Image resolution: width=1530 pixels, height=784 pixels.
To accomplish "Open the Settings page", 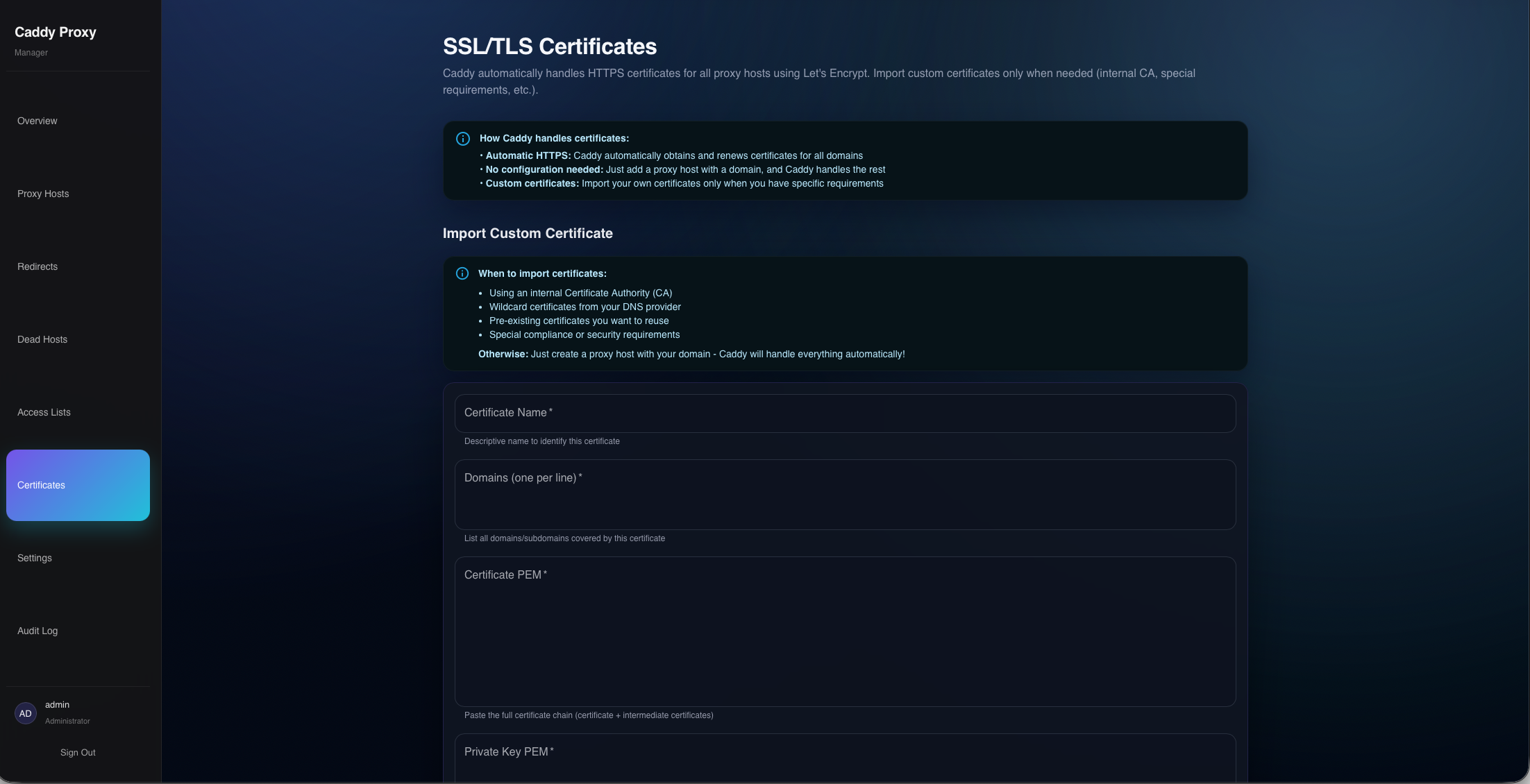I will point(34,558).
